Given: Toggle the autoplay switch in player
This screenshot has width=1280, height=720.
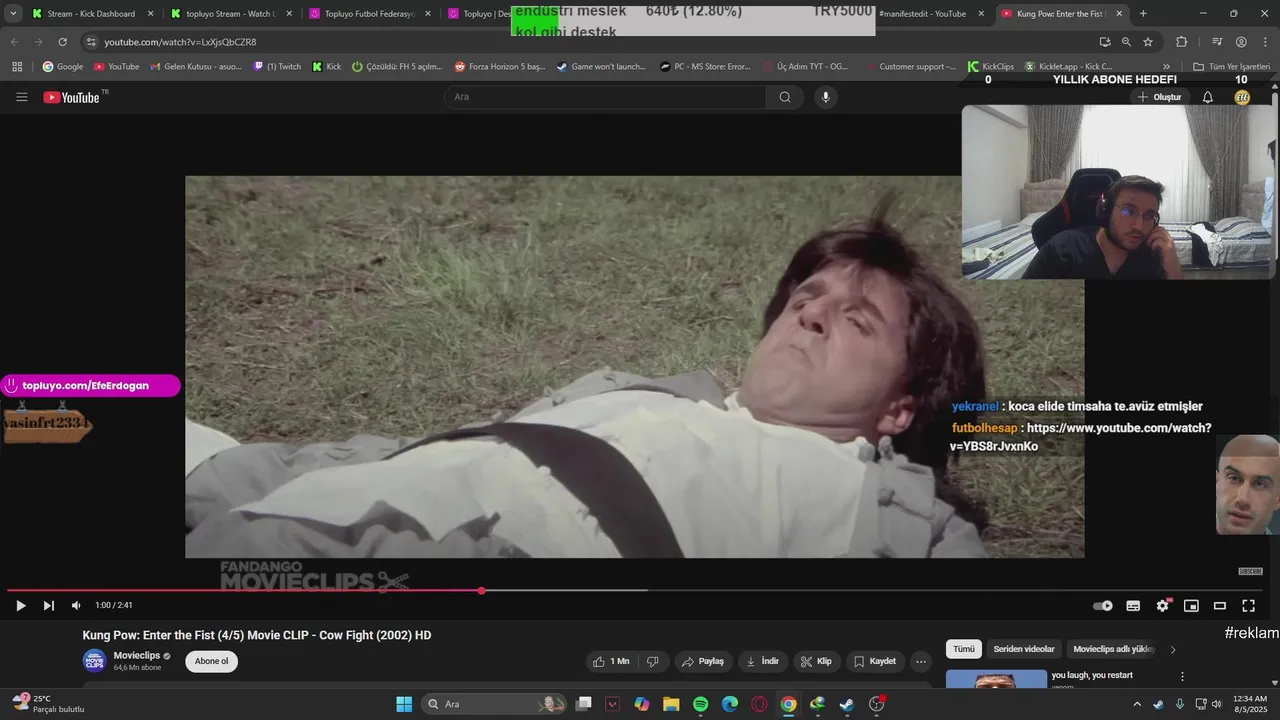Looking at the screenshot, I should (x=1103, y=605).
